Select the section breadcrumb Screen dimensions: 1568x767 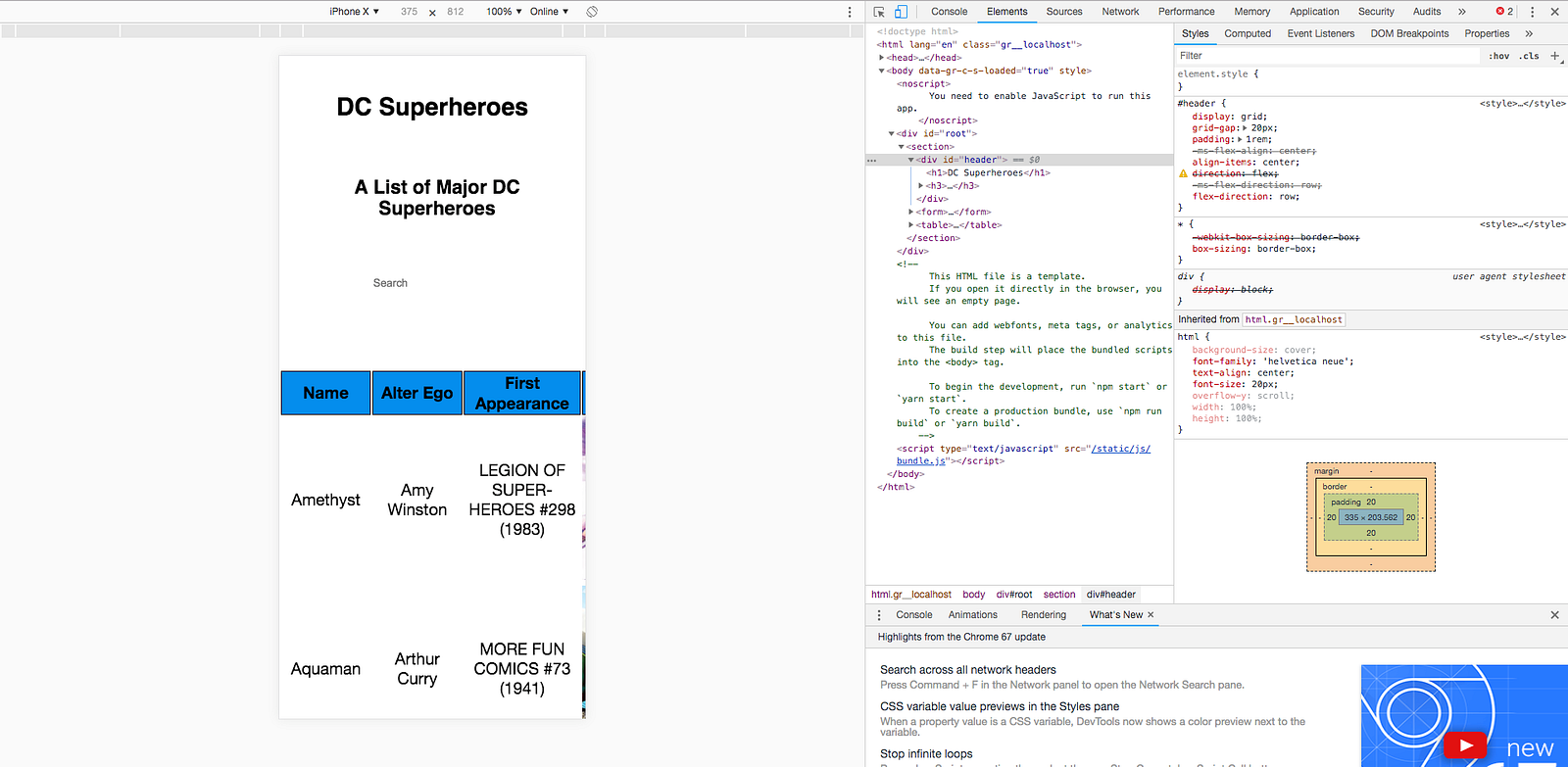[x=1059, y=595]
